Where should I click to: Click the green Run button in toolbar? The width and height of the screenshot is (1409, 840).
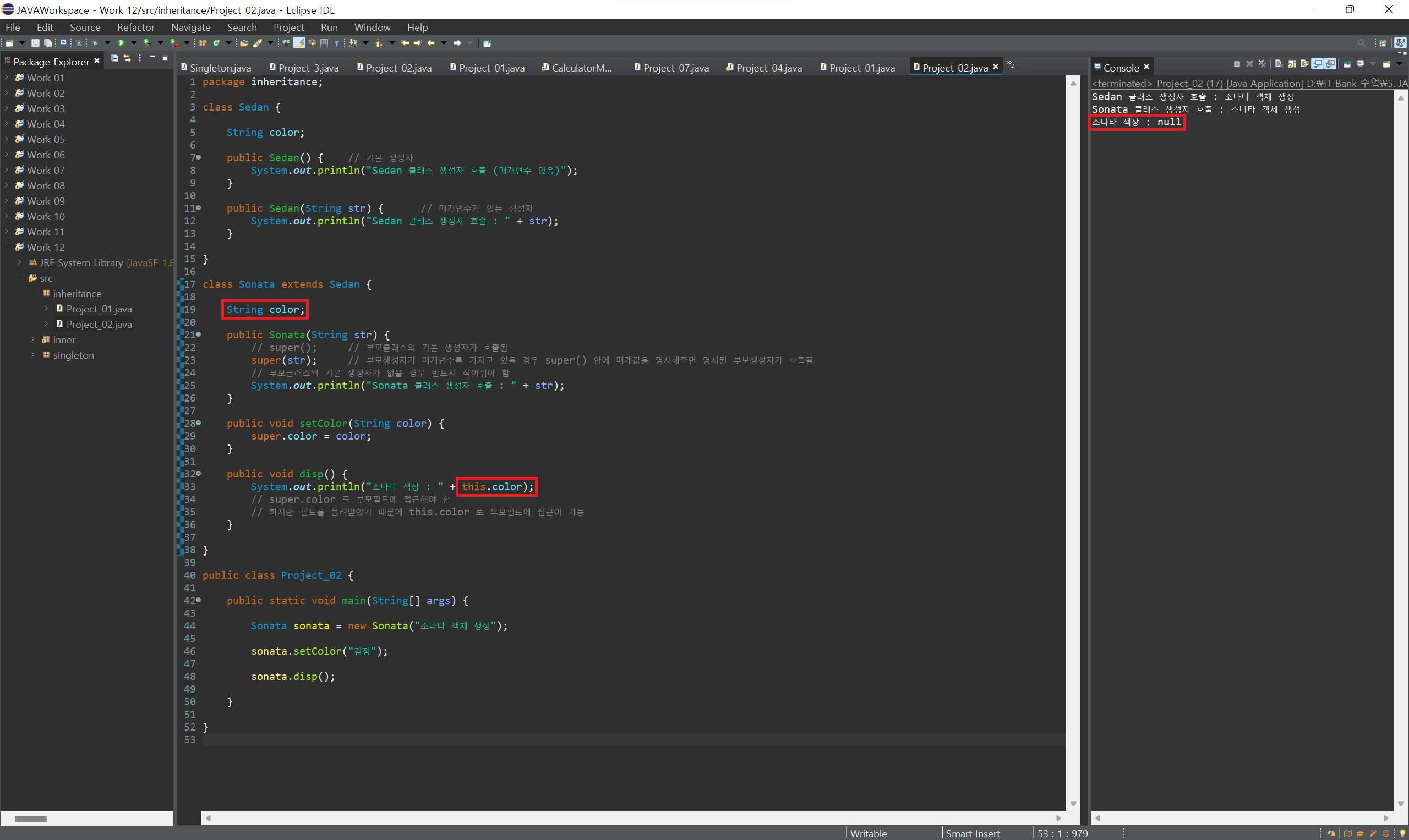pos(121,43)
